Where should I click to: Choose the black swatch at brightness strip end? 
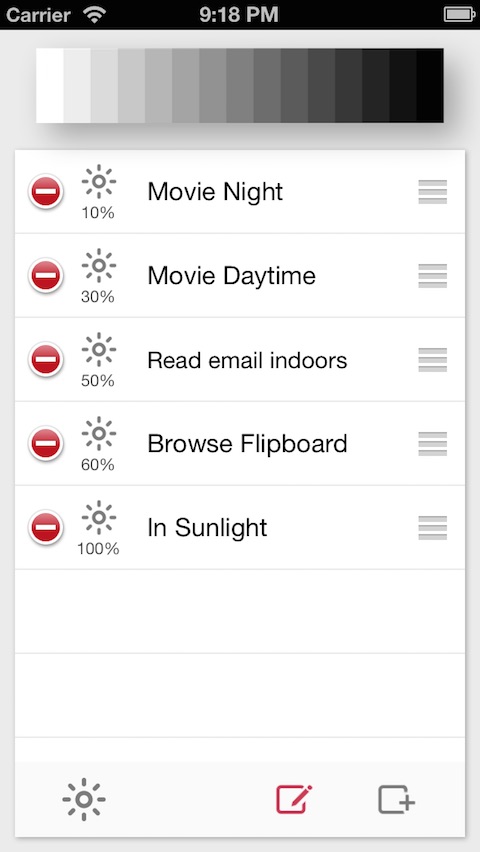(x=430, y=85)
